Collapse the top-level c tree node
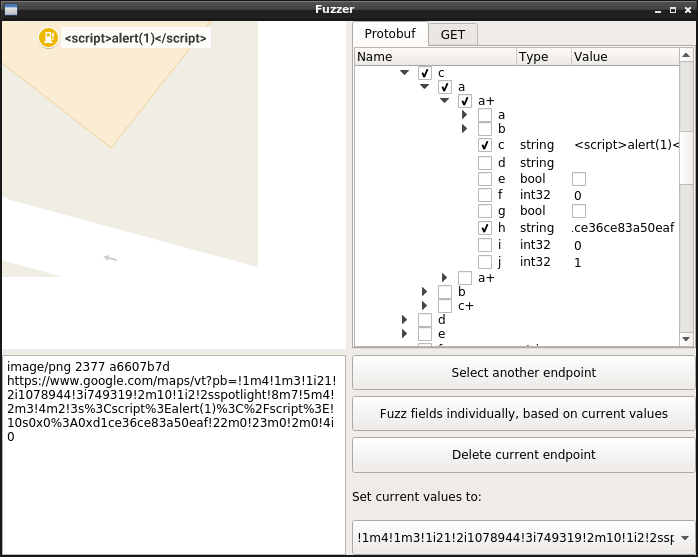 coord(404,73)
